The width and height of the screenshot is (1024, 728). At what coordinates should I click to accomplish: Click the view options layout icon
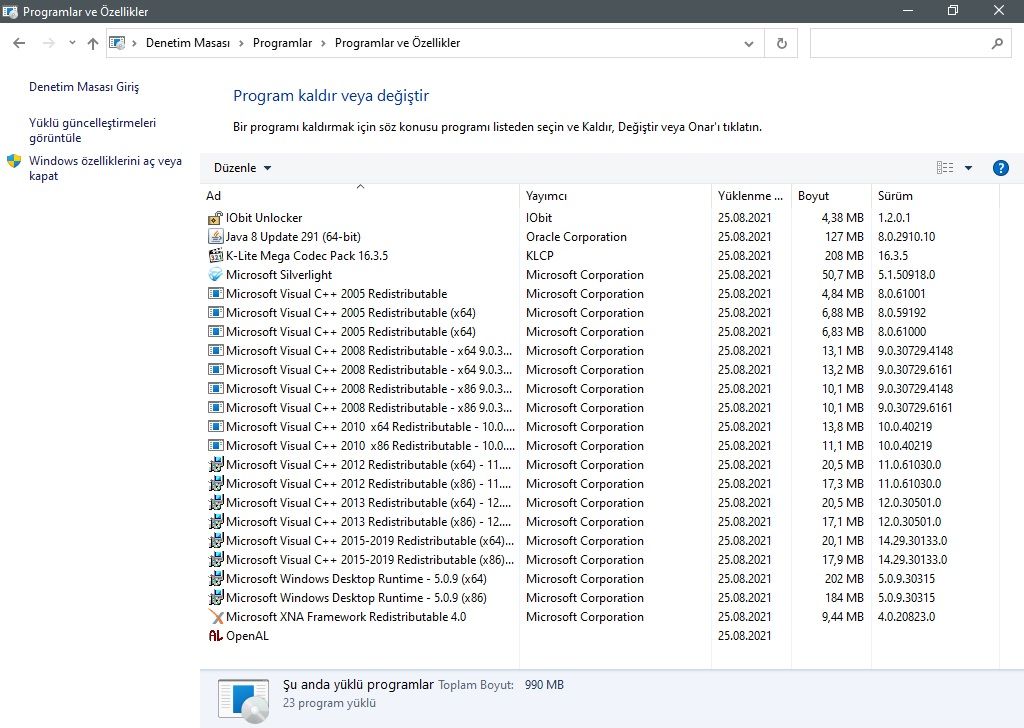point(945,168)
